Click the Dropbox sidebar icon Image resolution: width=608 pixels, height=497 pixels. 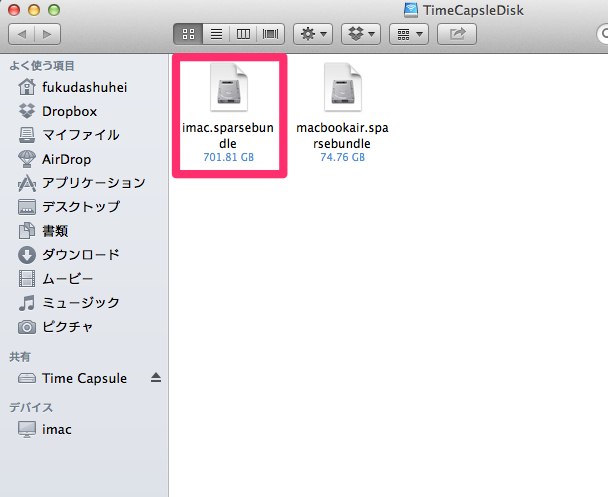[27, 111]
